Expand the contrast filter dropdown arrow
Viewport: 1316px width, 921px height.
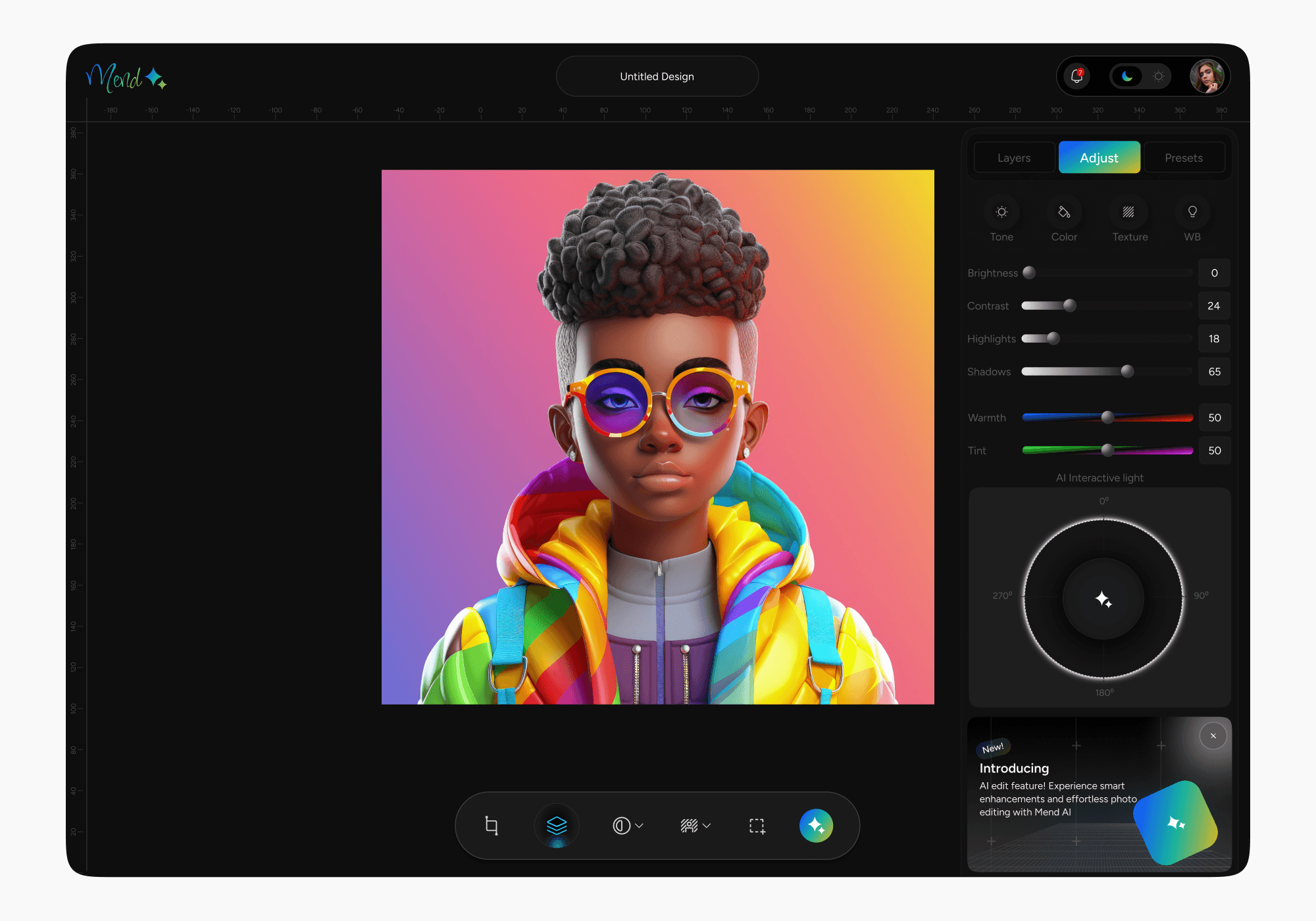640,826
